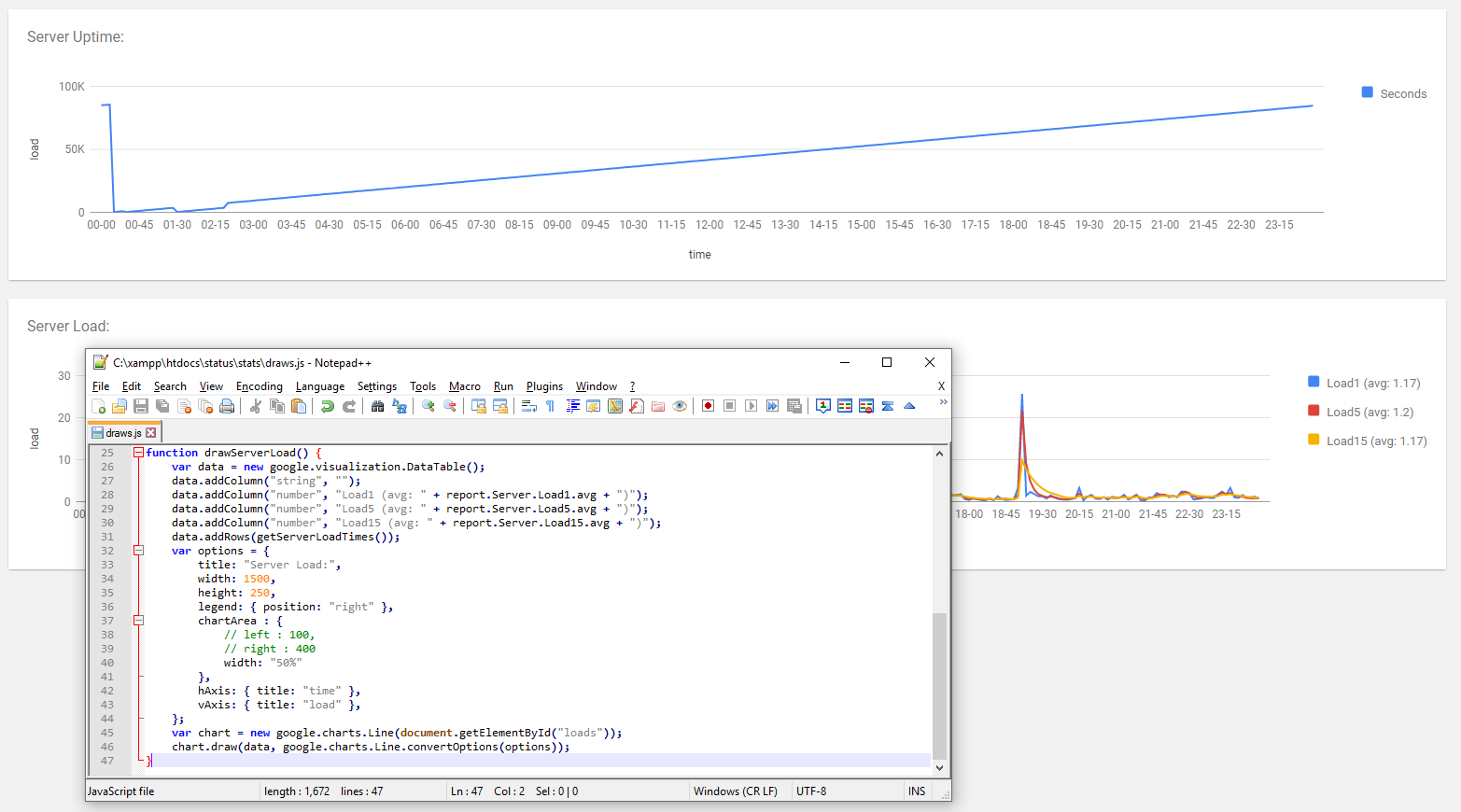
Task: Open the Encoding menu
Action: 260,386
